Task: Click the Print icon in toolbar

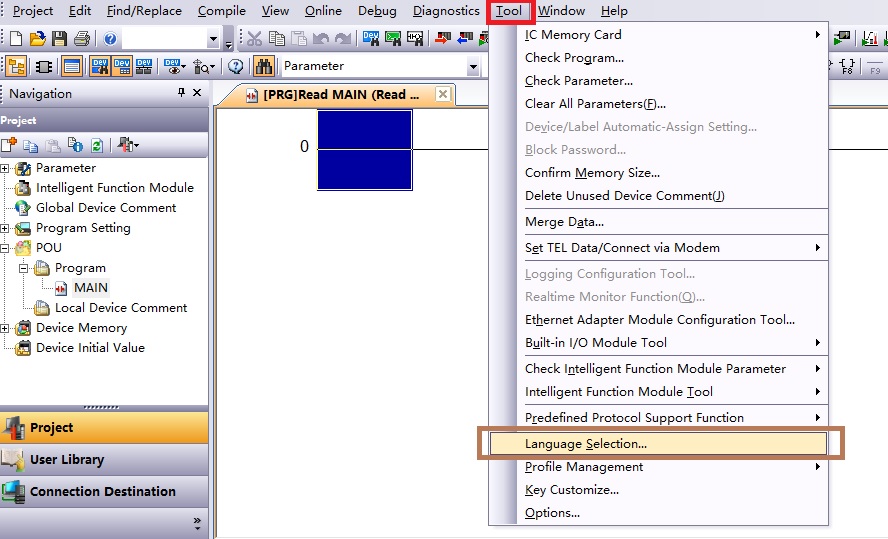Action: tap(81, 39)
